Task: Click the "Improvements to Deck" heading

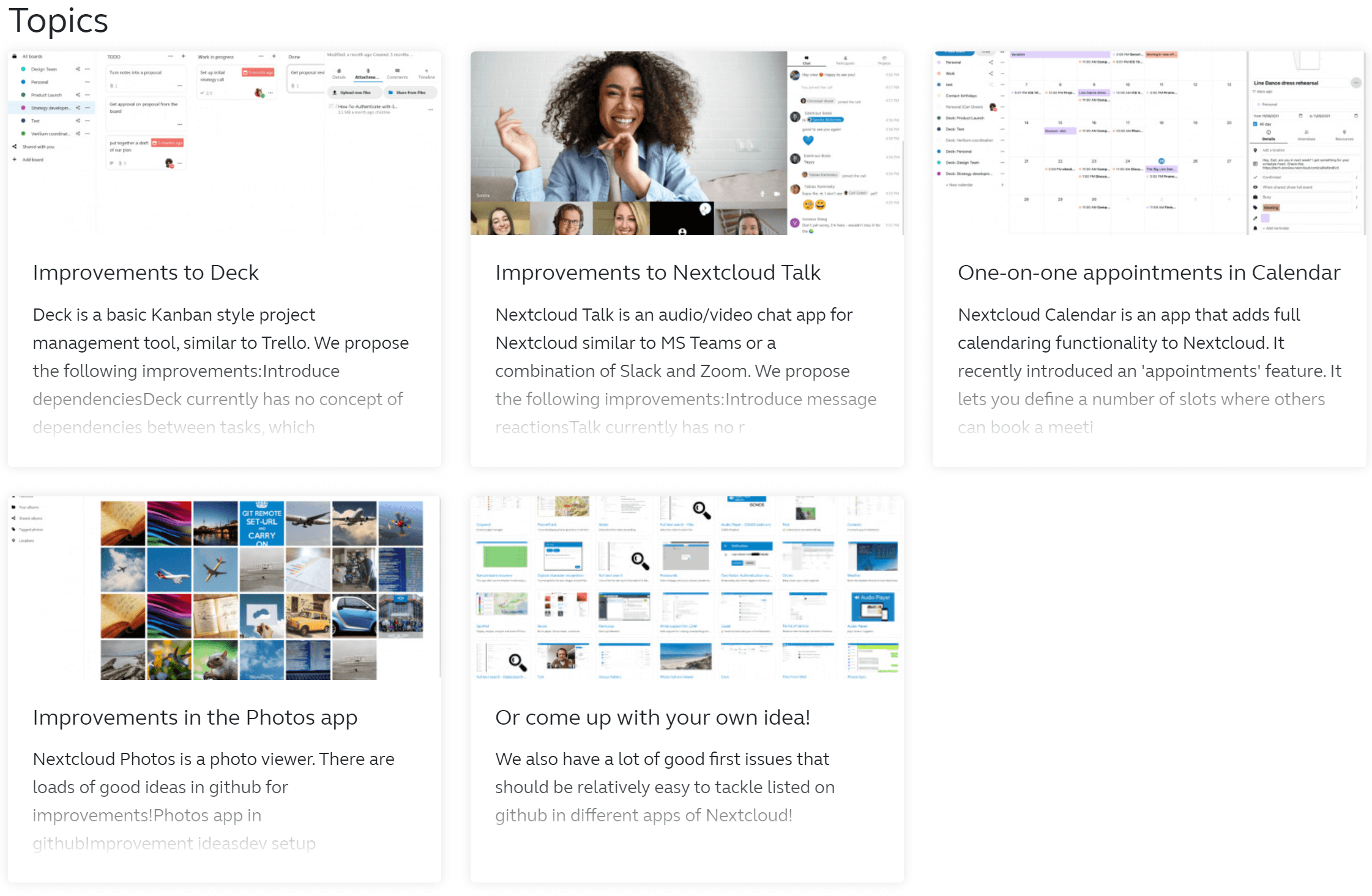Action: click(146, 273)
